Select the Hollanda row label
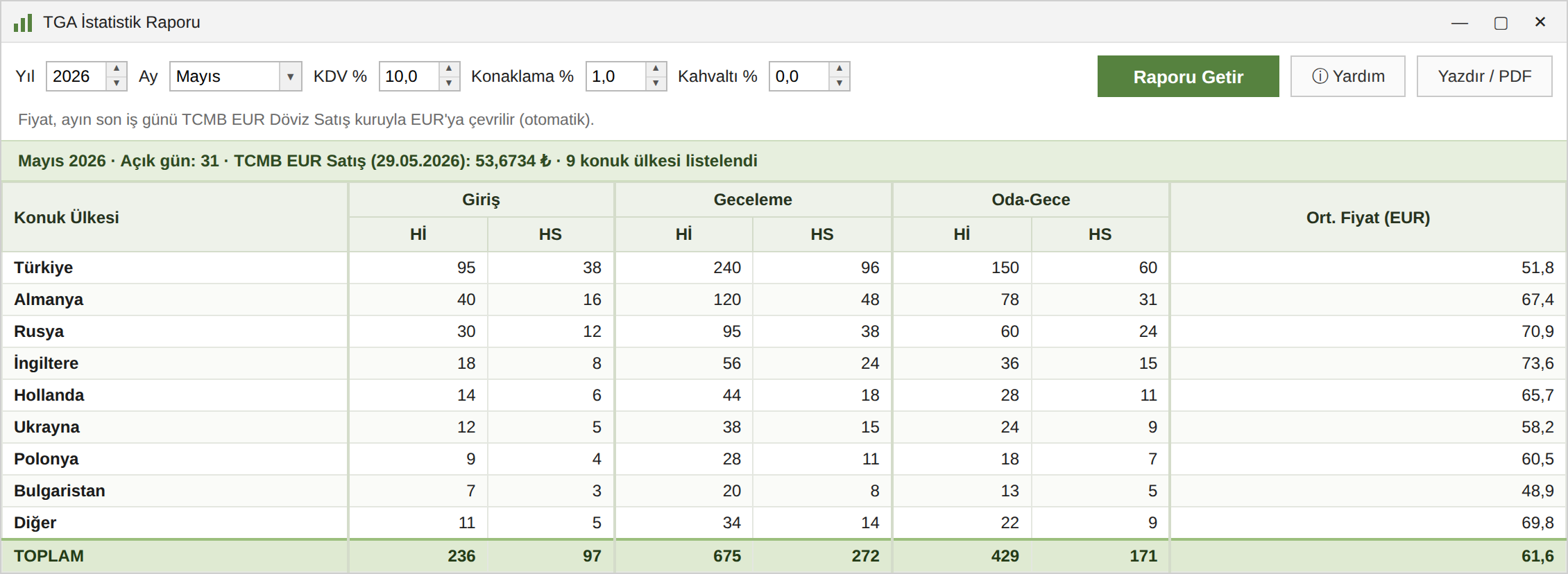 tap(49, 395)
